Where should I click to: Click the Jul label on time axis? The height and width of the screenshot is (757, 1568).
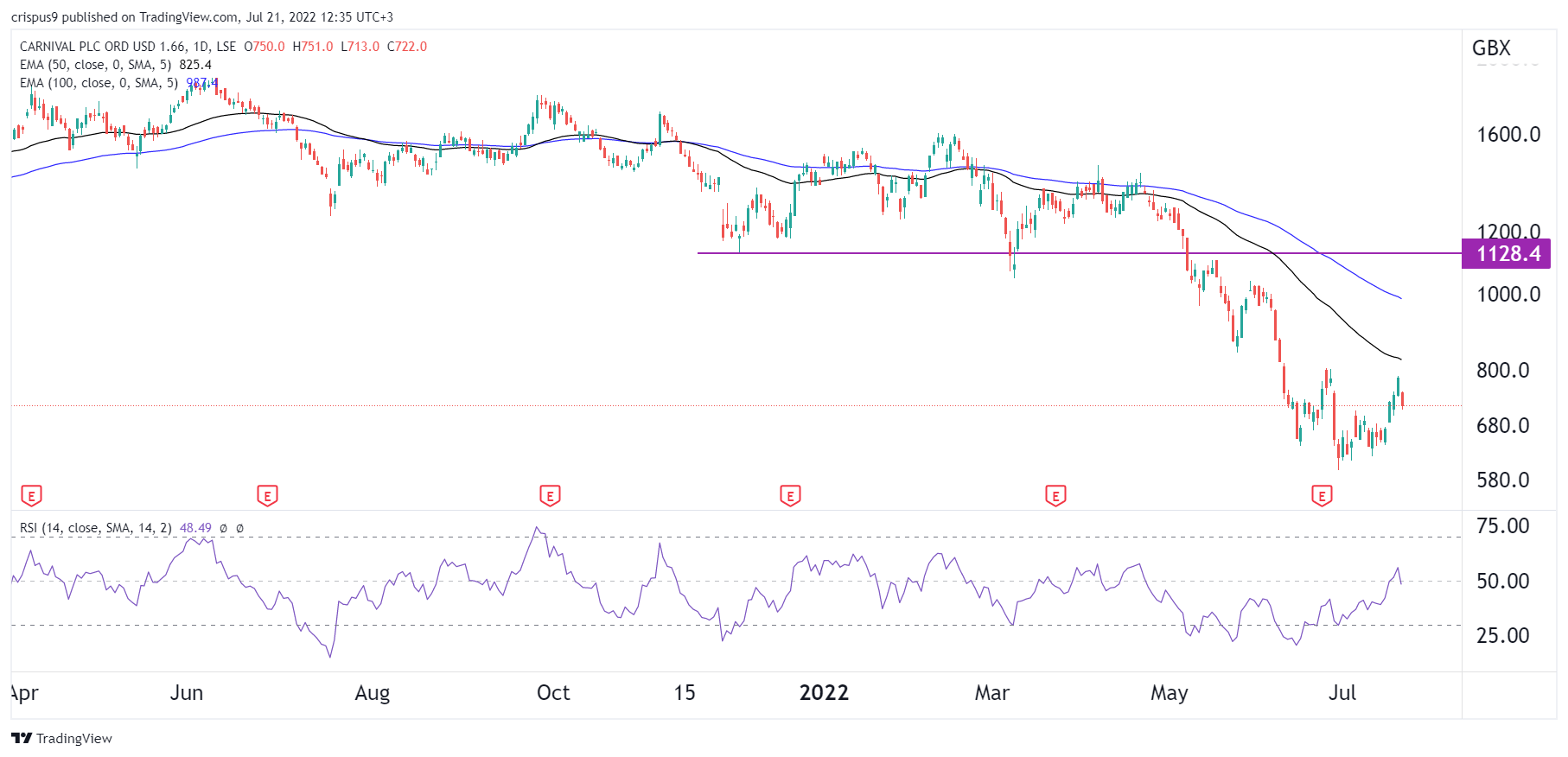click(1342, 693)
